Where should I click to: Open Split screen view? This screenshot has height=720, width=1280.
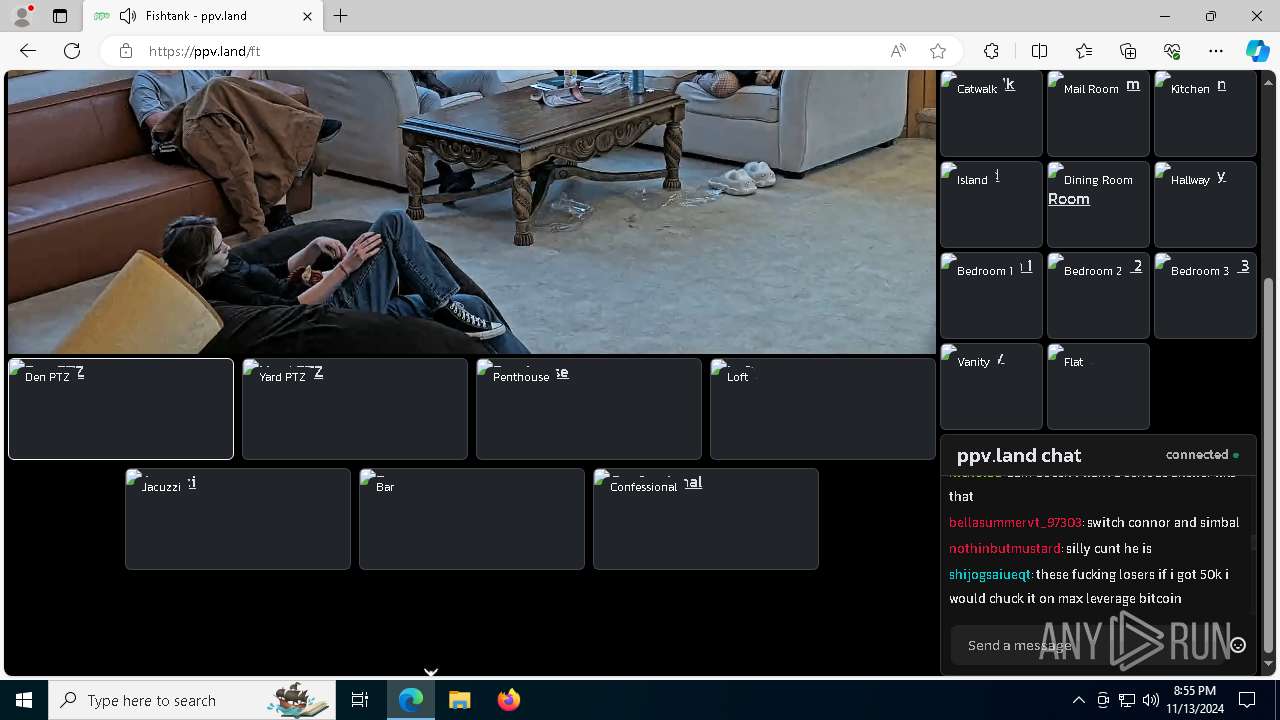[1039, 51]
